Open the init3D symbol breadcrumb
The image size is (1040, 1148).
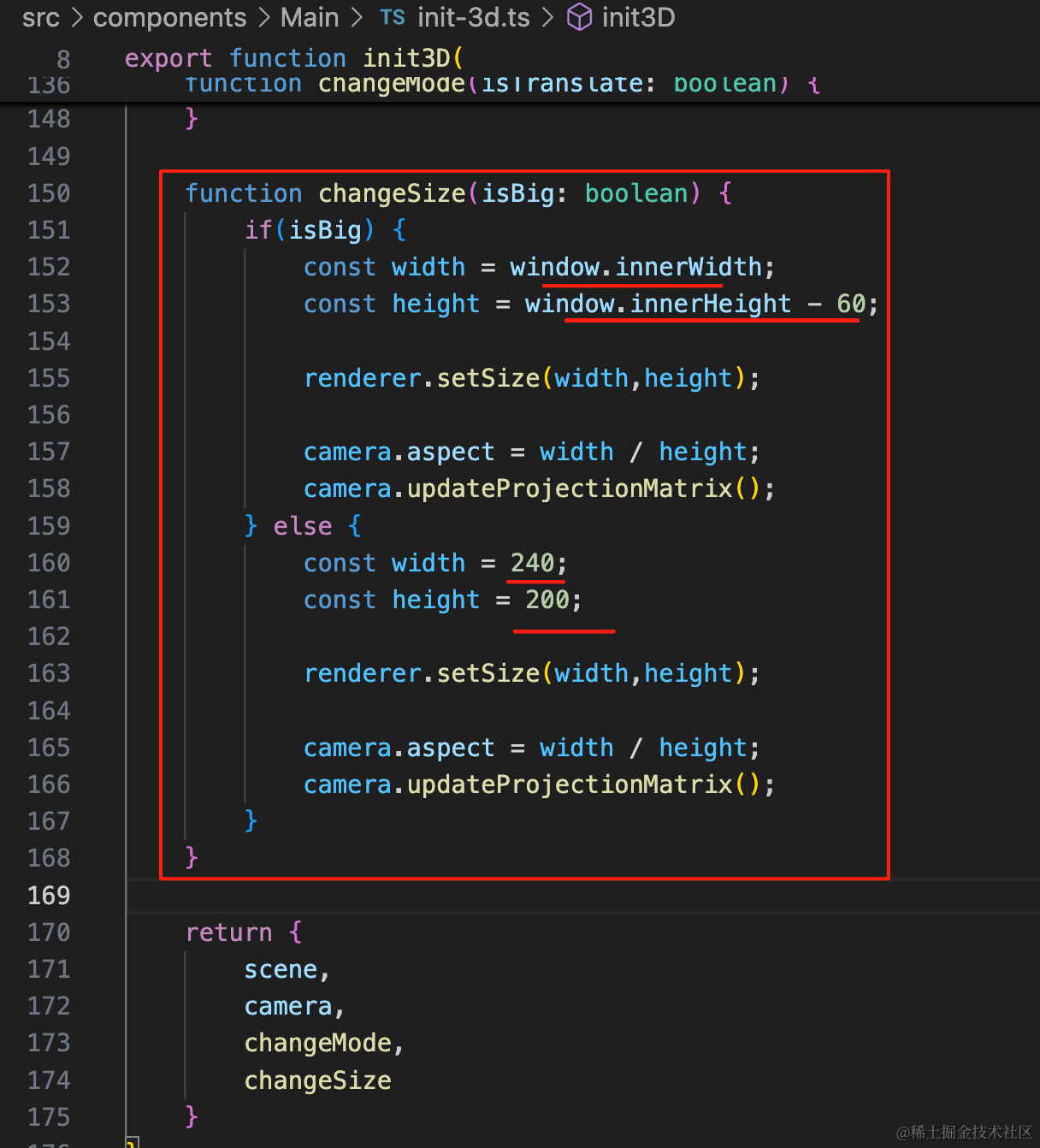(638, 17)
